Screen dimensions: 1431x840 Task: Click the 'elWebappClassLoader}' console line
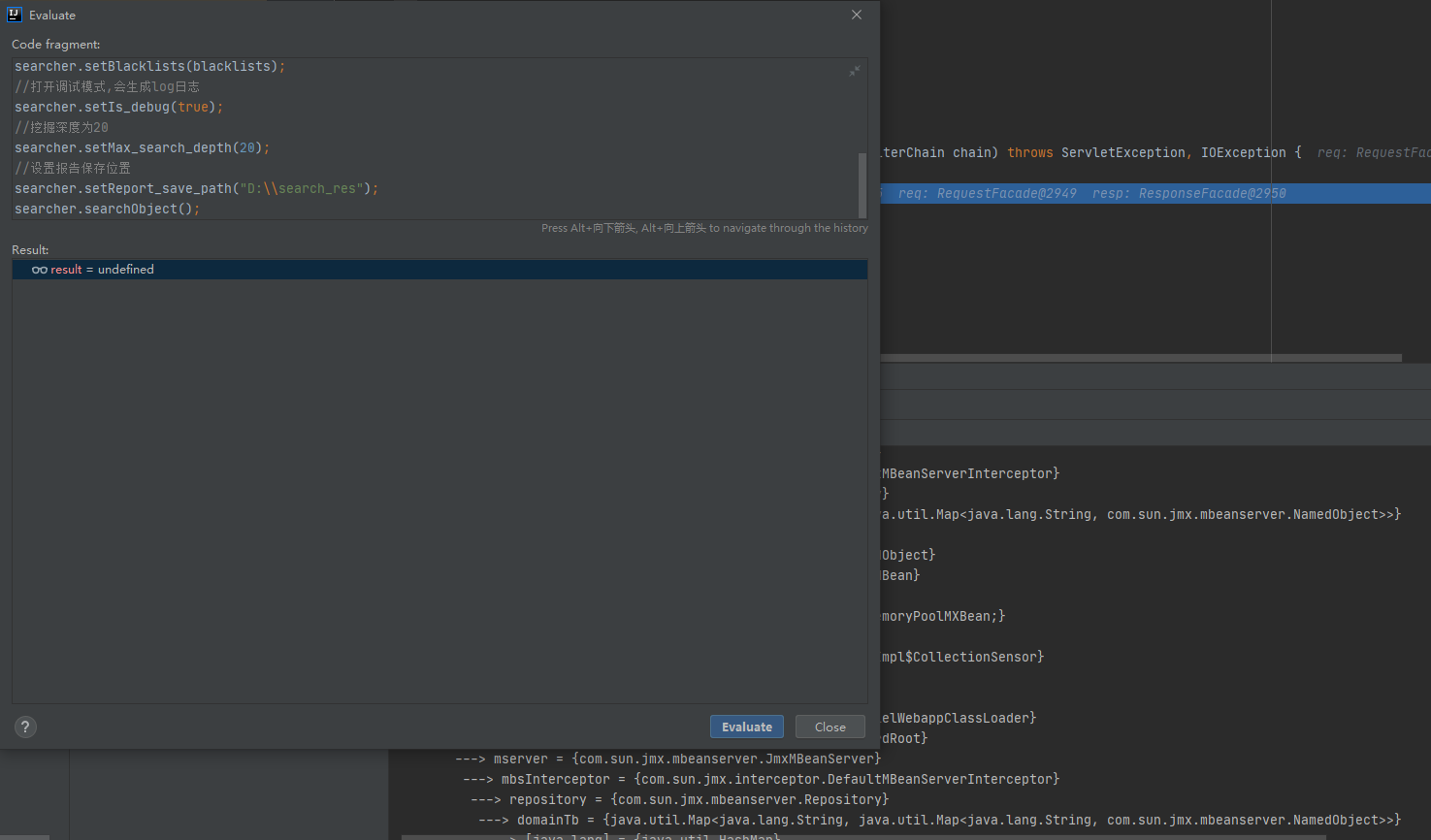[959, 718]
